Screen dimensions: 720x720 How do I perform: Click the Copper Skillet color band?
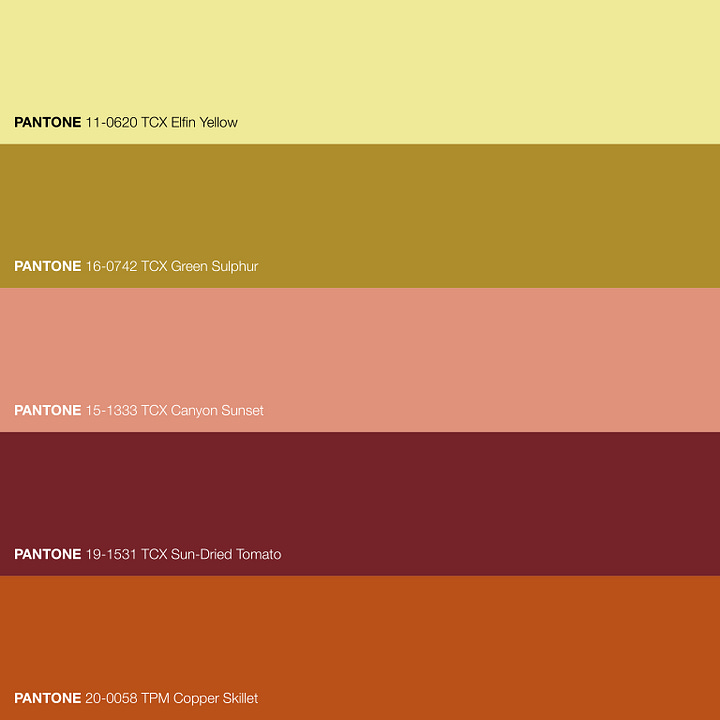click(x=360, y=648)
